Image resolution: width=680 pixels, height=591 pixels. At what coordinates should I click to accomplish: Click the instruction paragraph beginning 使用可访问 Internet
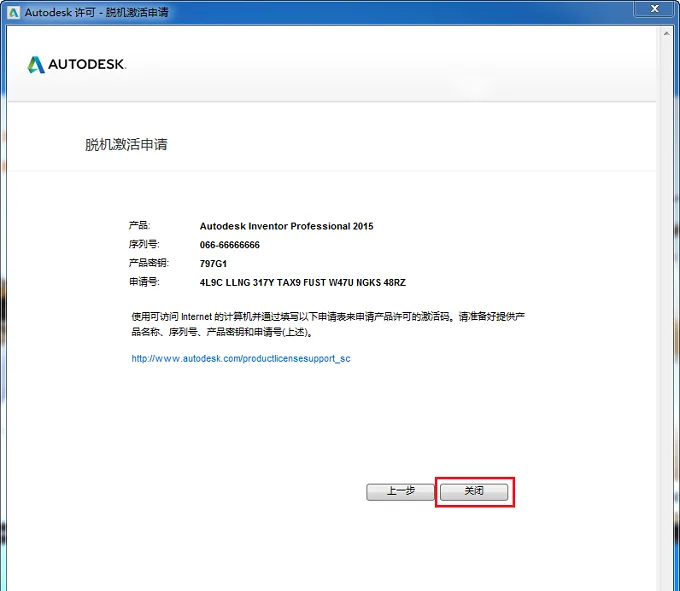click(328, 324)
